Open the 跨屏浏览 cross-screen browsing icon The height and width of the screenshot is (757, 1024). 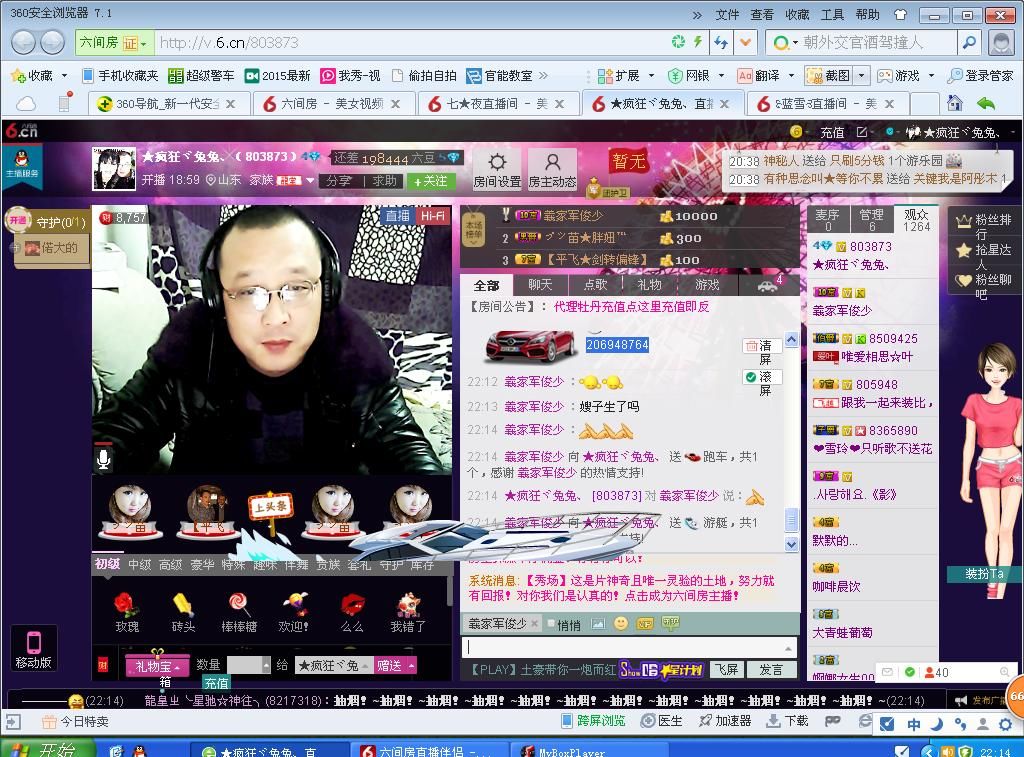click(593, 720)
